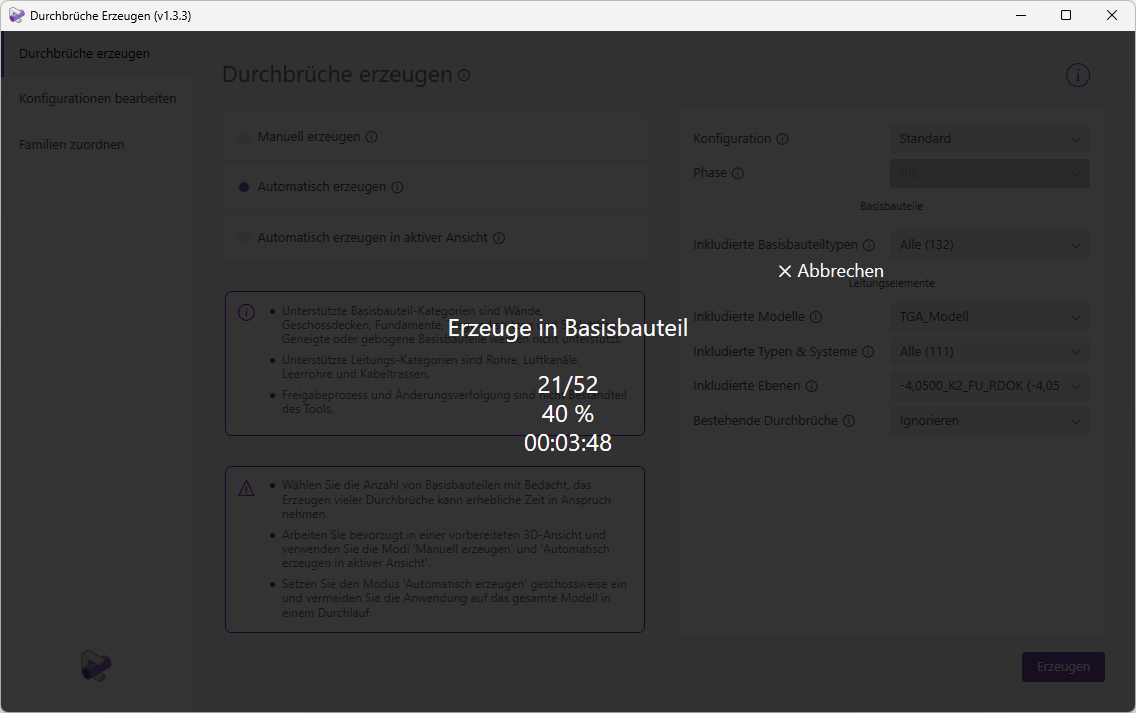Click the app logo at the bottom of the sidebar
Screen dimensions: 1136x713
(95, 665)
